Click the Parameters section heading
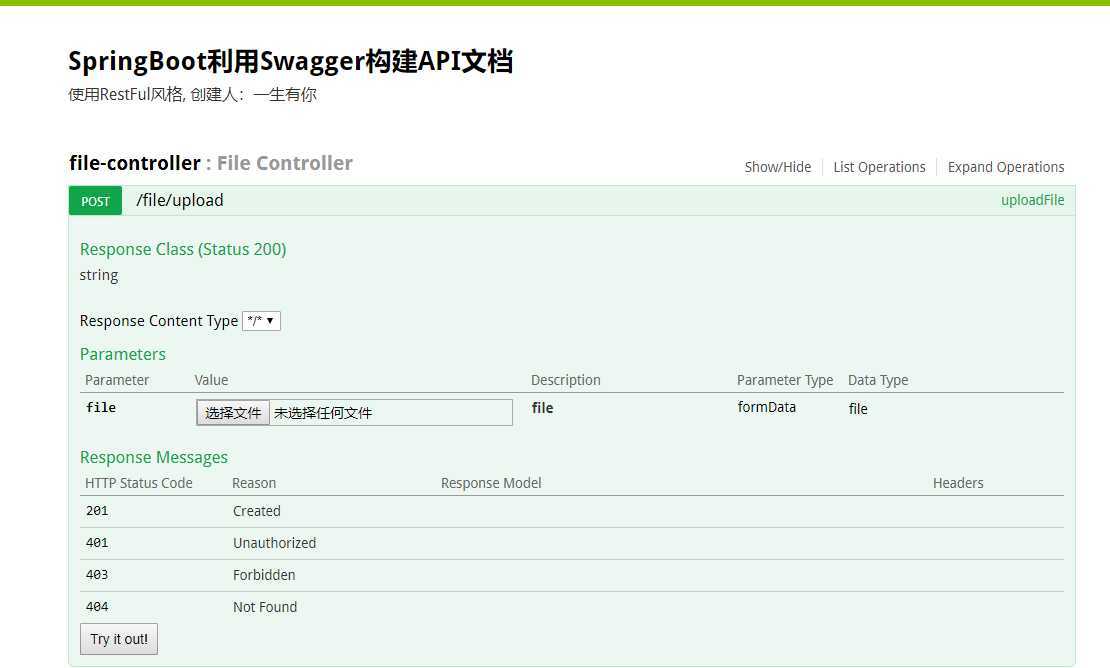This screenshot has height=668, width=1110. [x=122, y=354]
